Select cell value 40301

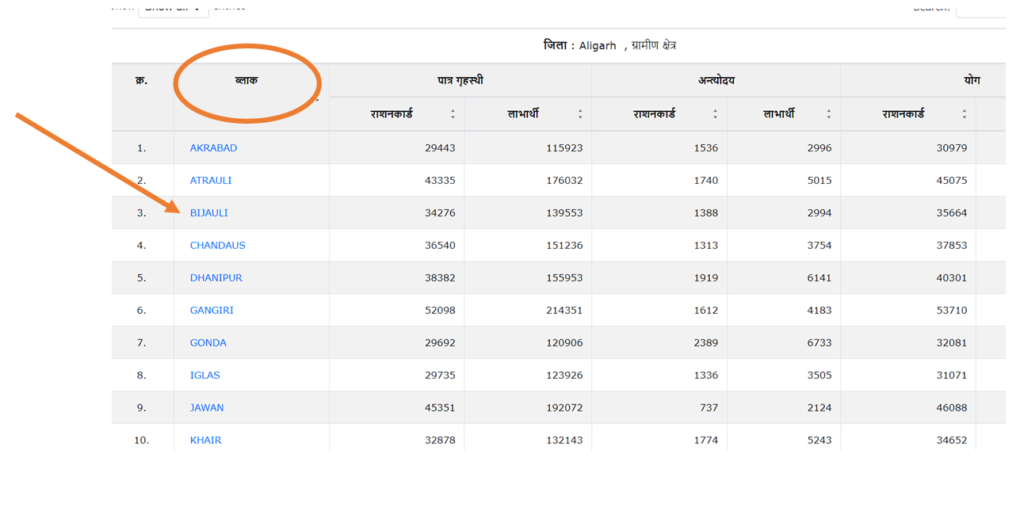(952, 278)
